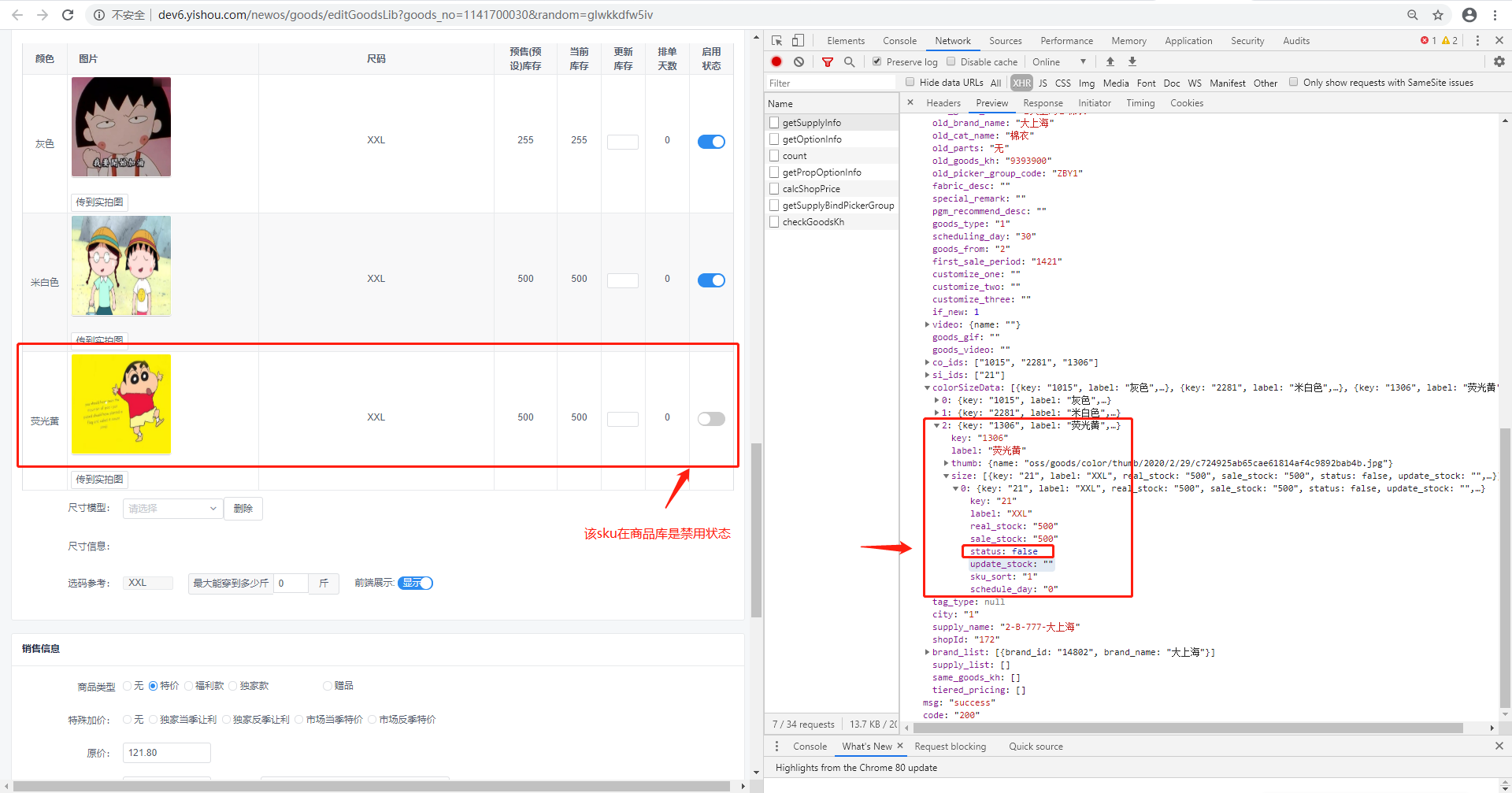Open the 尺寸模型 请选择 dropdown
The width and height of the screenshot is (1512, 793).
point(172,509)
